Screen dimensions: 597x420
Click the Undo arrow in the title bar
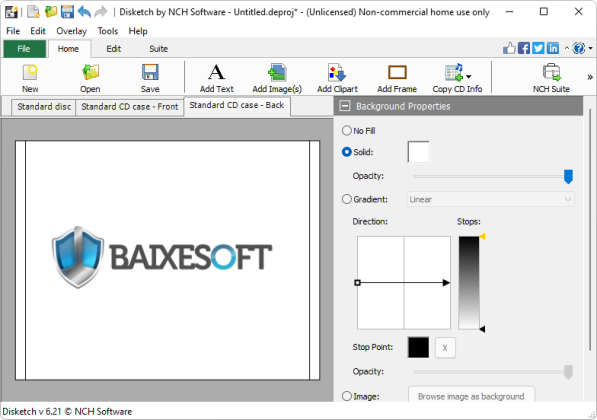click(84, 12)
